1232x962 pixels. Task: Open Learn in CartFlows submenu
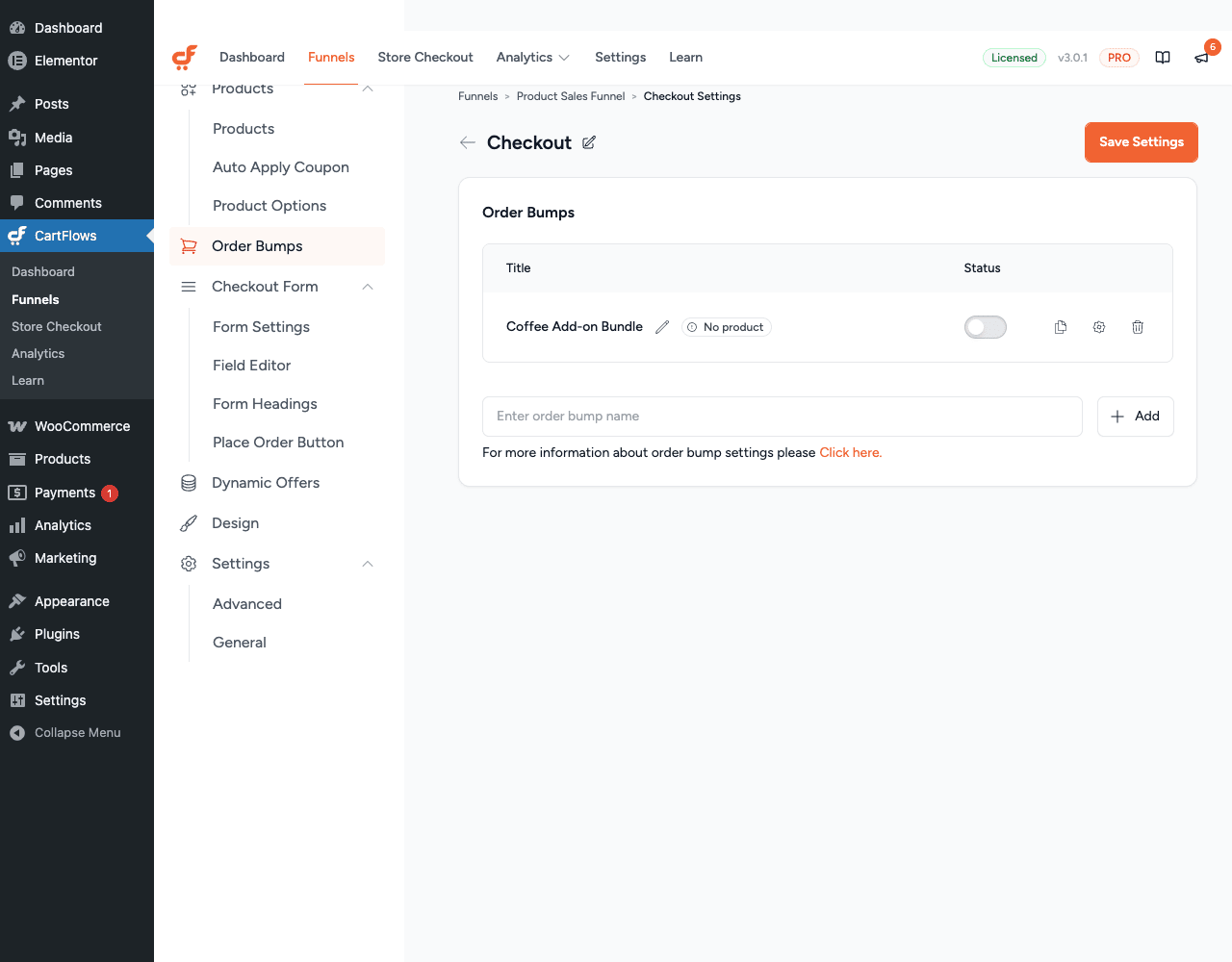click(x=28, y=381)
